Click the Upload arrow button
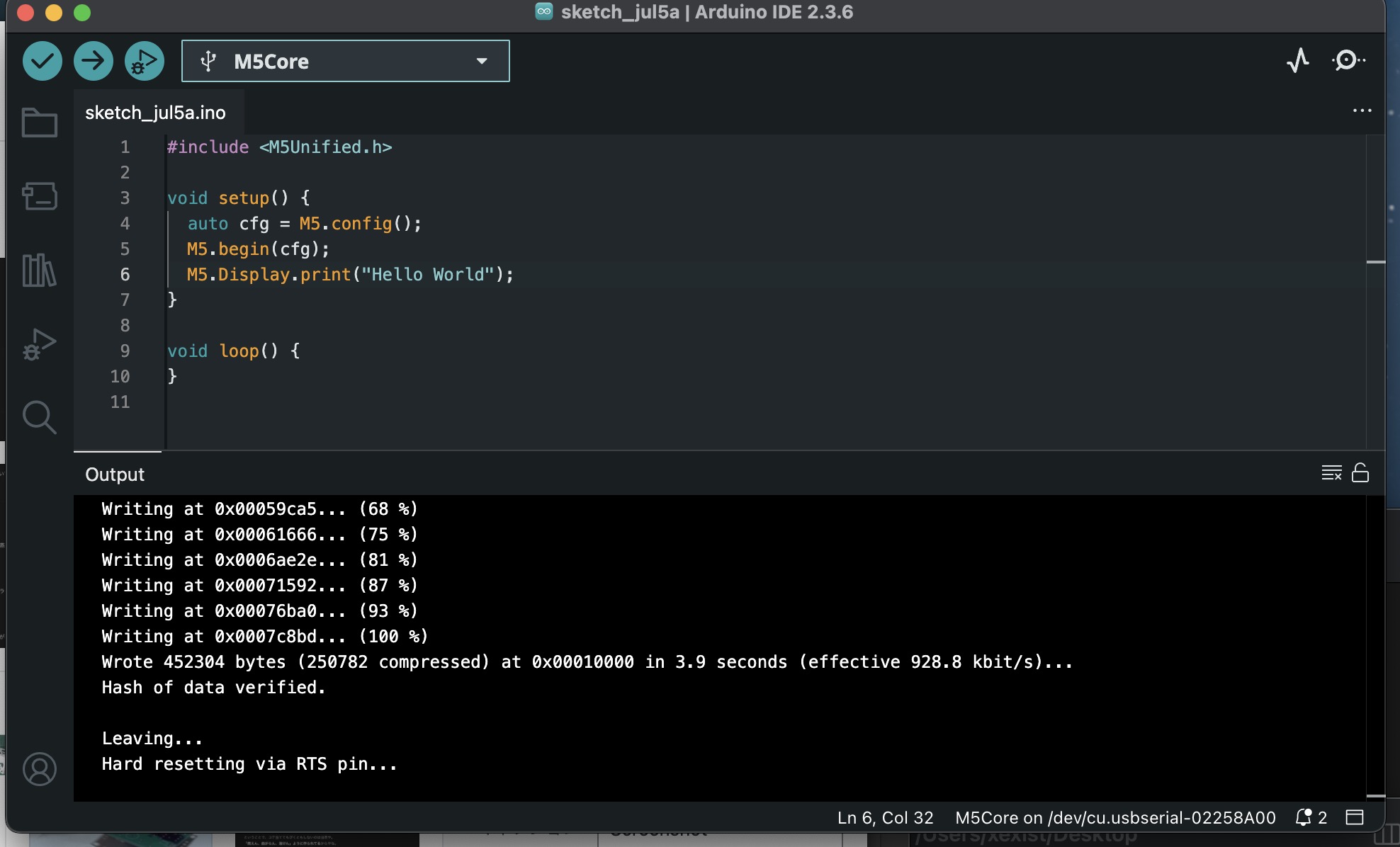Viewport: 1400px width, 847px height. coord(94,61)
